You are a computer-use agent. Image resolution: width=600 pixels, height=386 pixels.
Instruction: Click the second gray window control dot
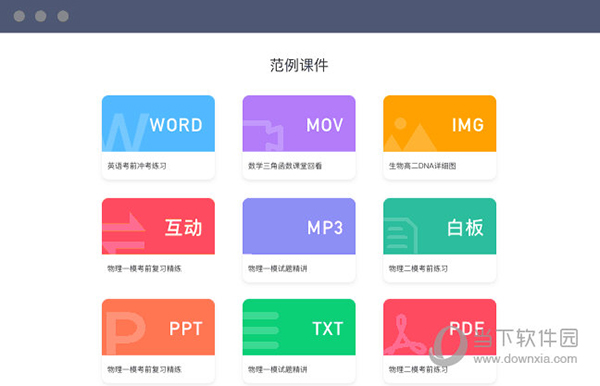click(x=41, y=16)
